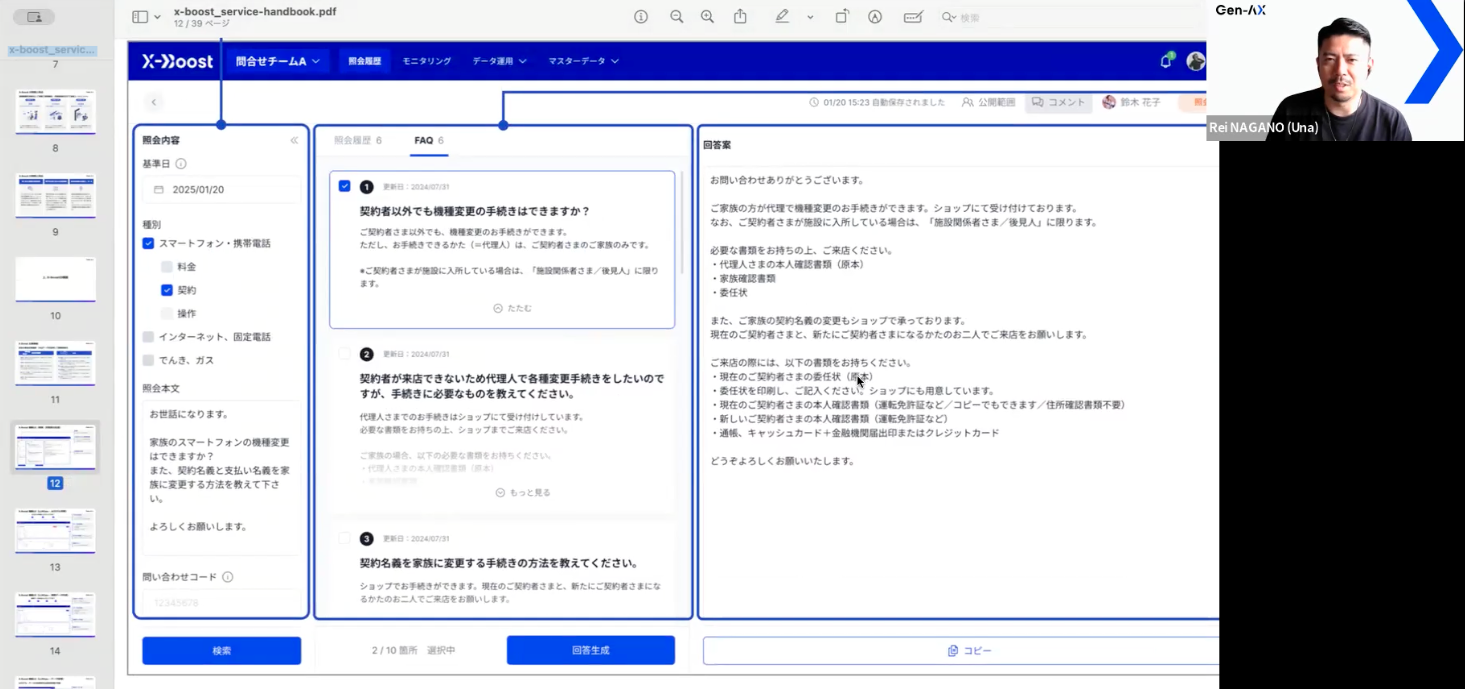
Task: Click the 回答生成 button
Action: [x=590, y=650]
